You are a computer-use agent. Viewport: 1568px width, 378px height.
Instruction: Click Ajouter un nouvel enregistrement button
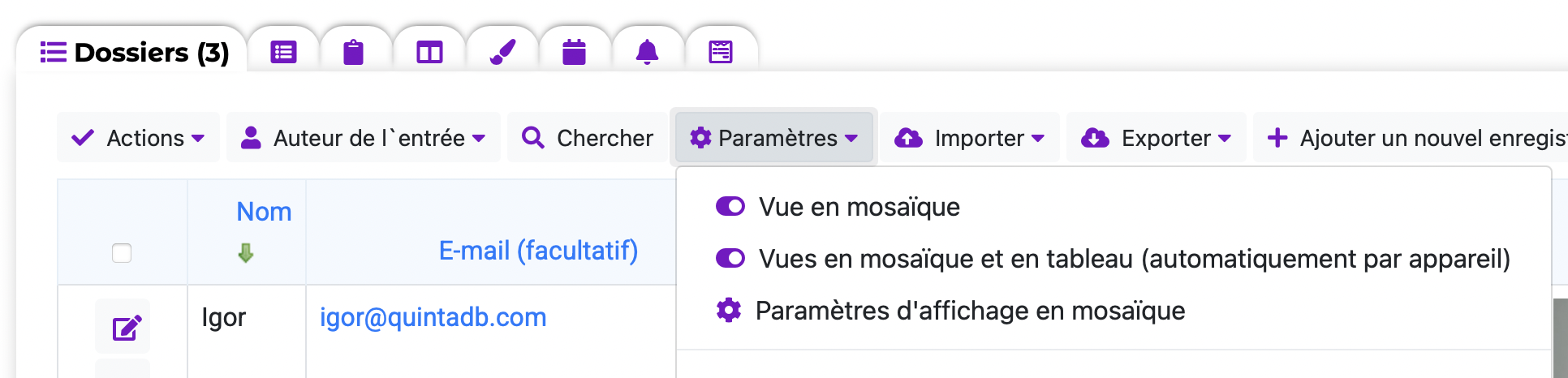(1412, 138)
